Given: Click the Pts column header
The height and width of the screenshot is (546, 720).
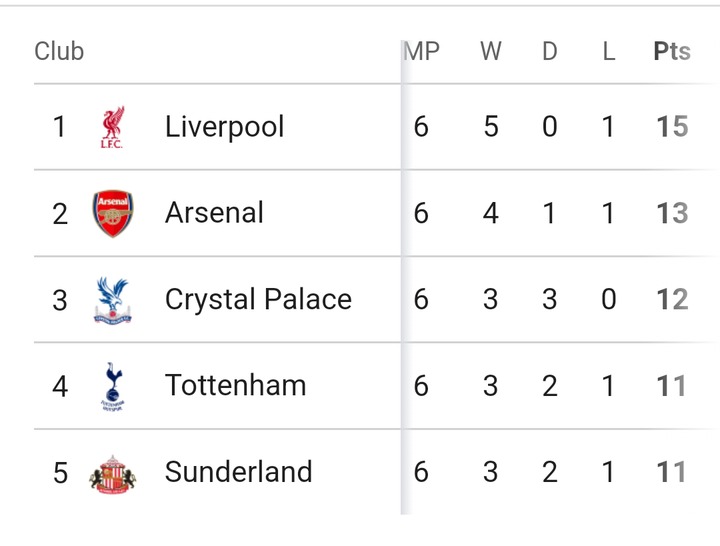Looking at the screenshot, I should pos(671,52).
